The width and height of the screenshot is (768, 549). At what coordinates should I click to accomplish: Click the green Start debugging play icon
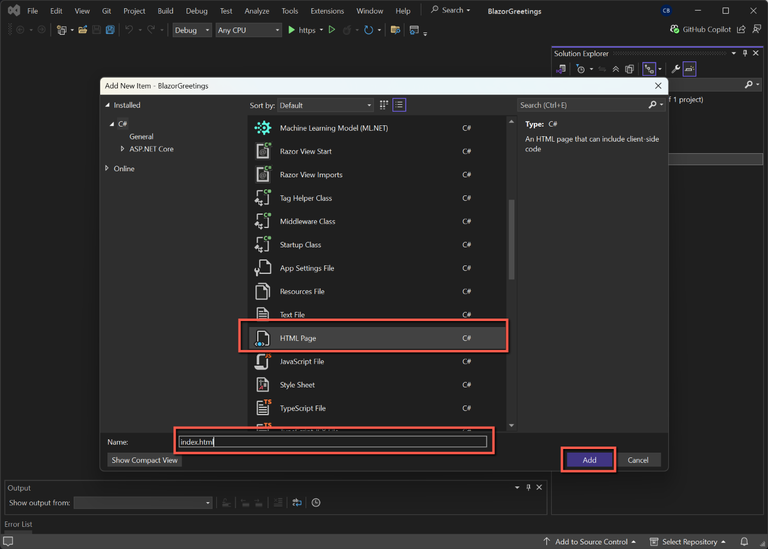pos(291,30)
